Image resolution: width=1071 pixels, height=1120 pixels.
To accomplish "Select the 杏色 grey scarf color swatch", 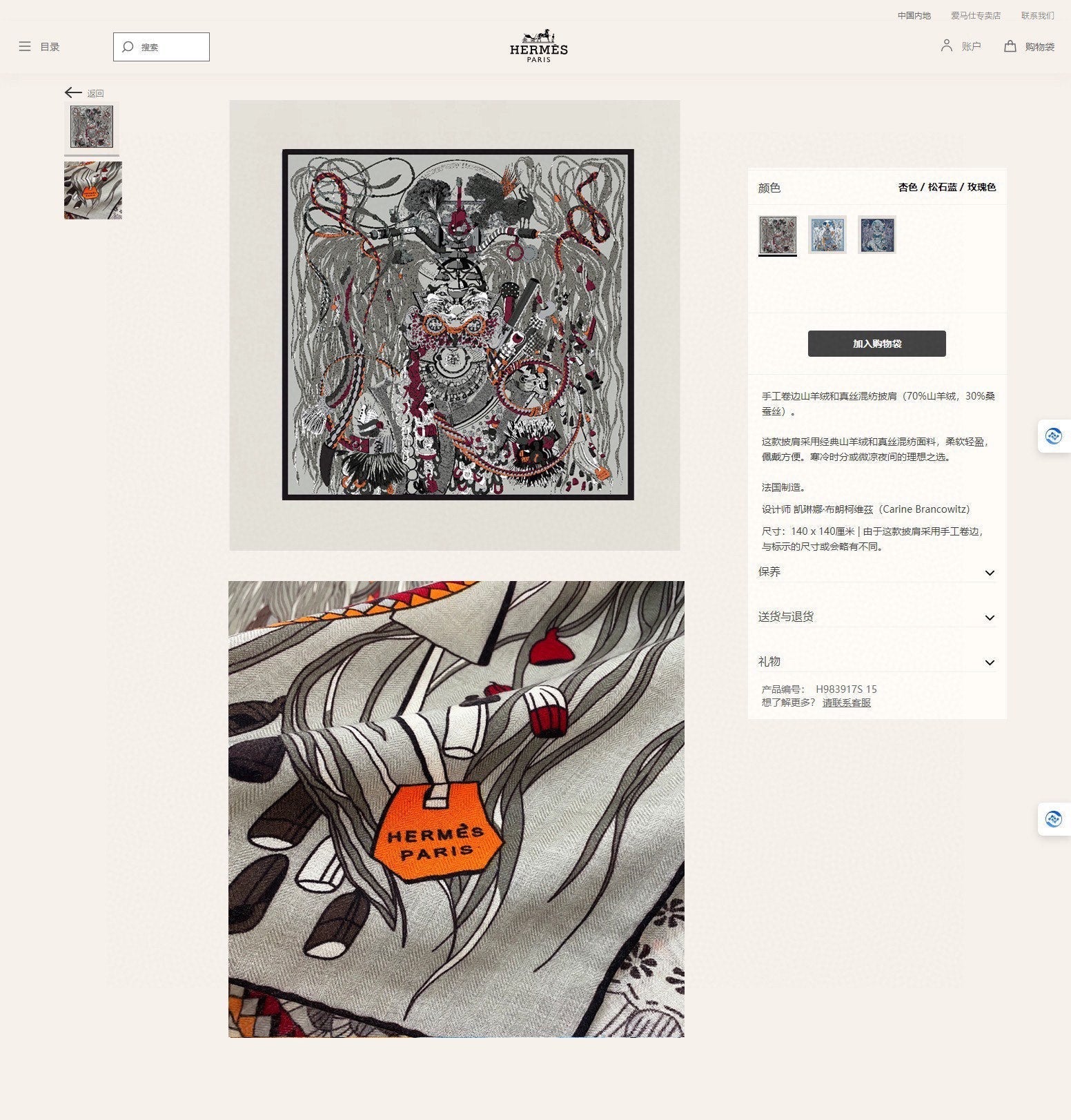I will 778,235.
